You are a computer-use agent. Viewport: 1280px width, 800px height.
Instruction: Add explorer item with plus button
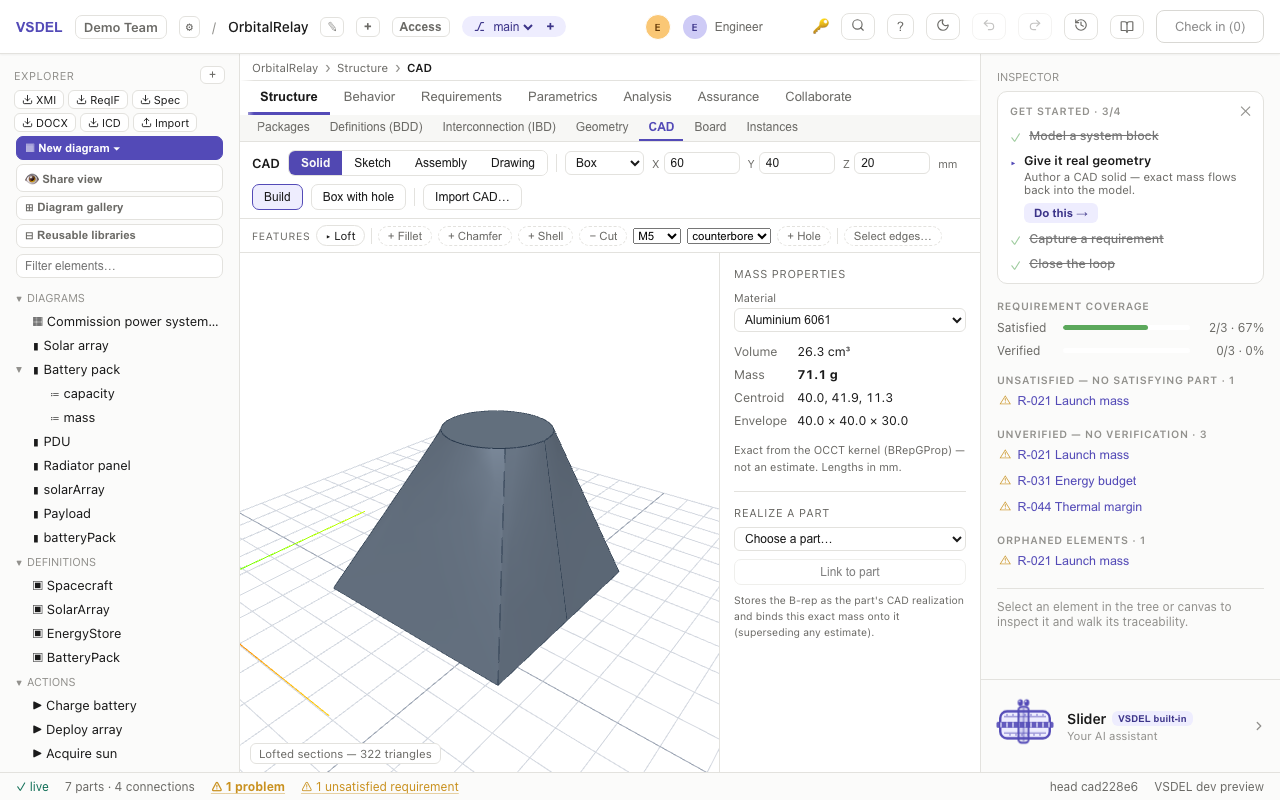212,75
